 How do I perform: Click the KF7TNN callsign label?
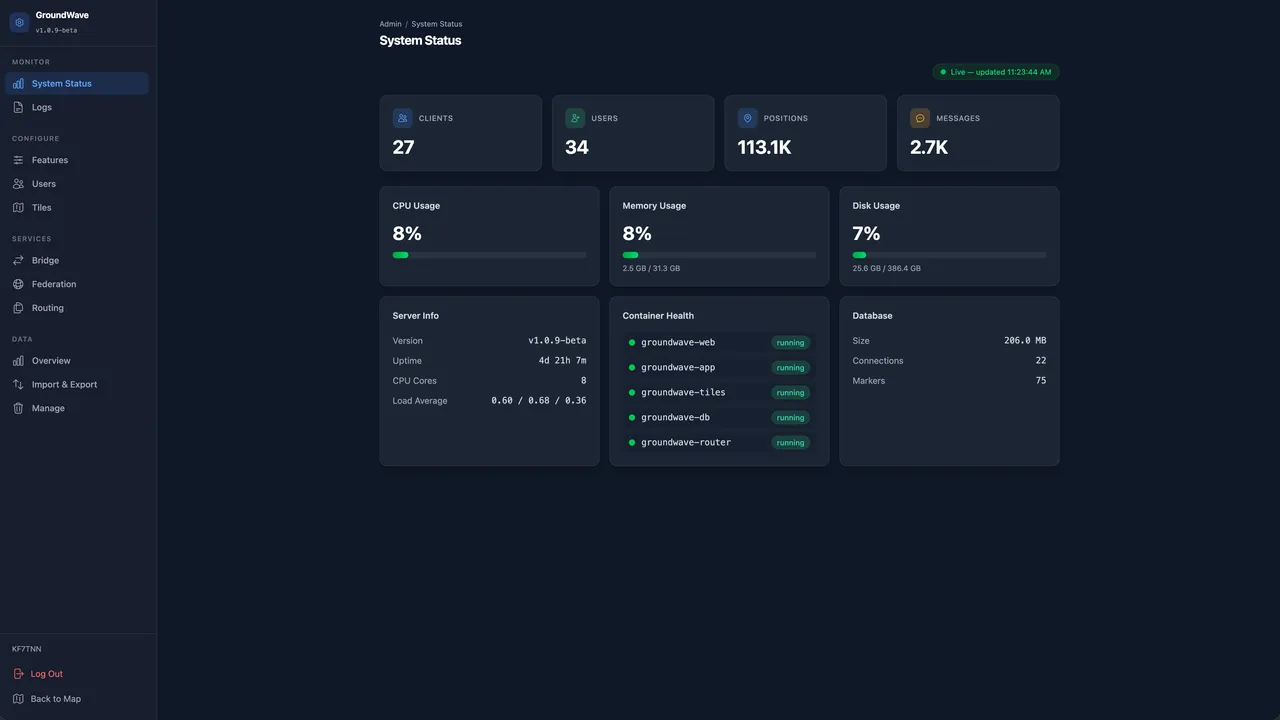27,649
